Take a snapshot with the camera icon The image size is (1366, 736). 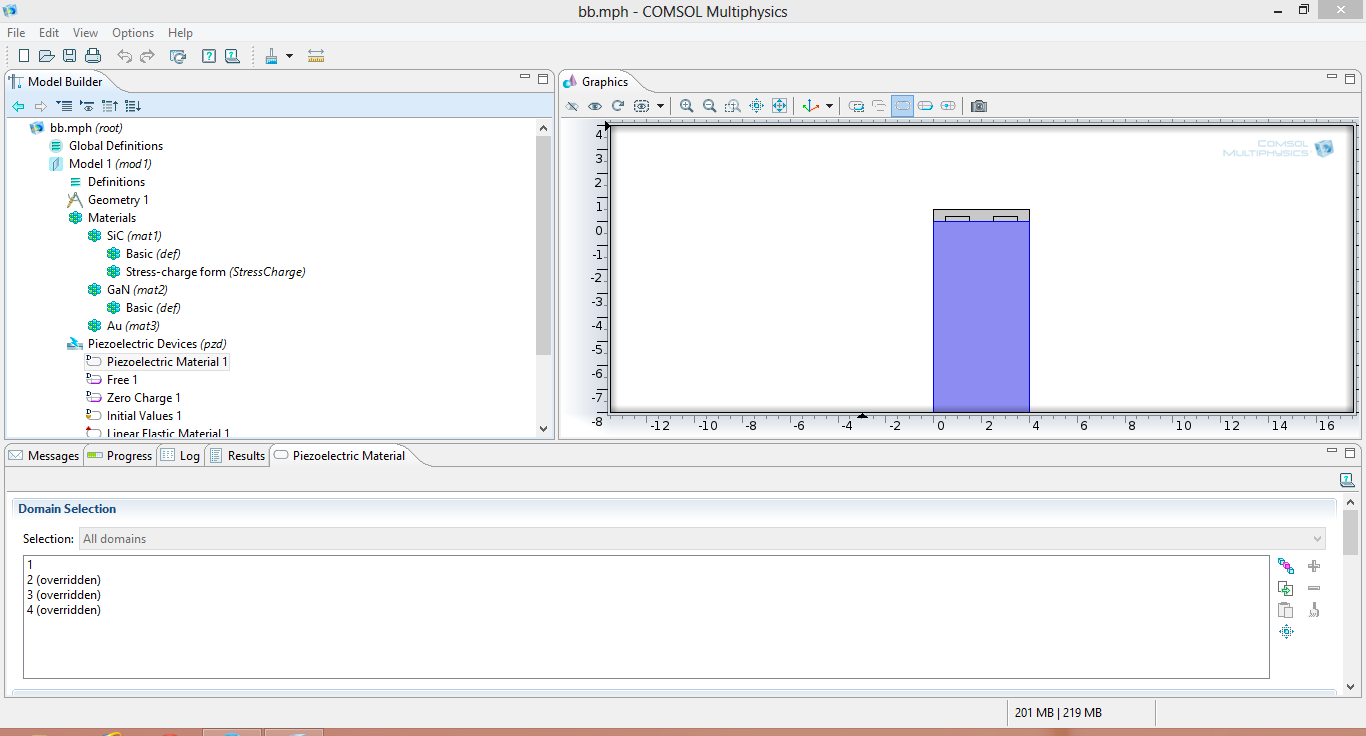[x=979, y=106]
